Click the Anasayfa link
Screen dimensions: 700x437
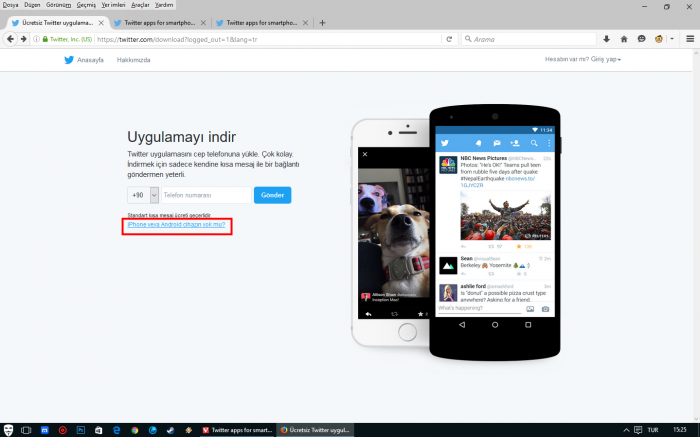point(90,60)
